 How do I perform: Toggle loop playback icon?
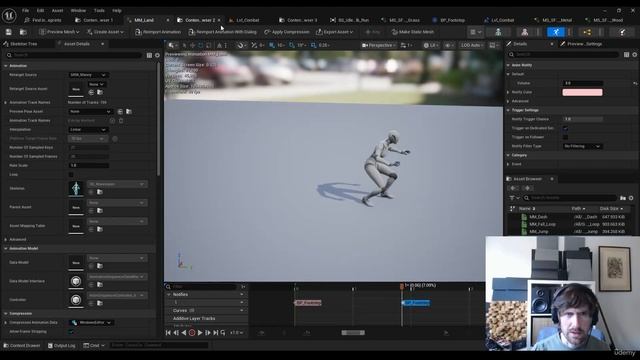(x=223, y=333)
